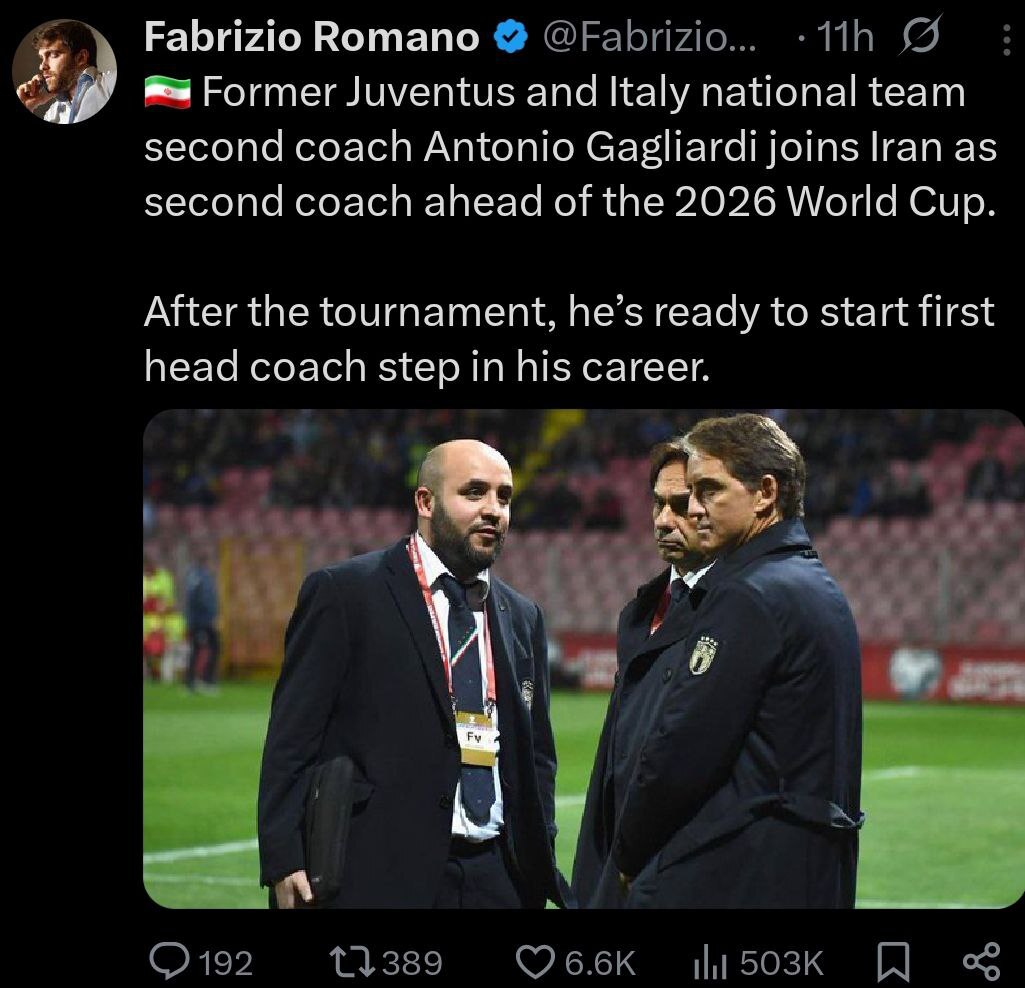1025x988 pixels.
Task: Bookmark this tweet
Action: click(891, 963)
